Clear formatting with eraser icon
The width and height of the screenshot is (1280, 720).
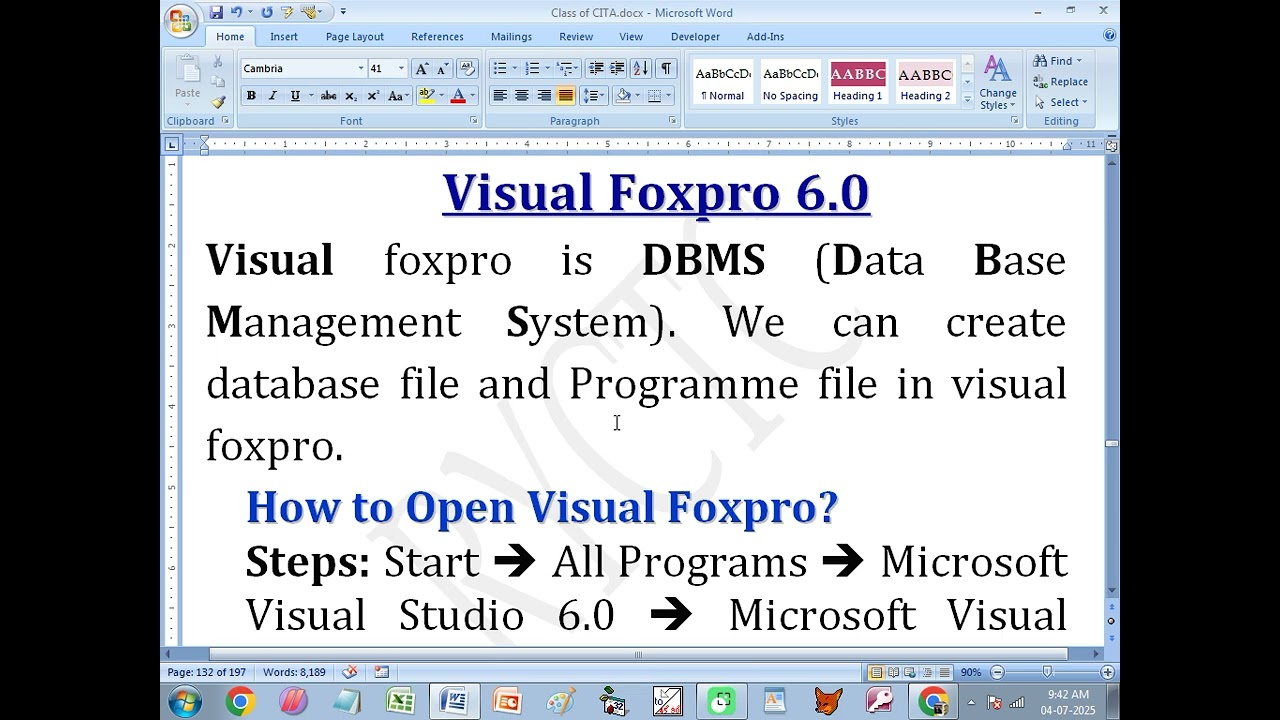click(467, 68)
